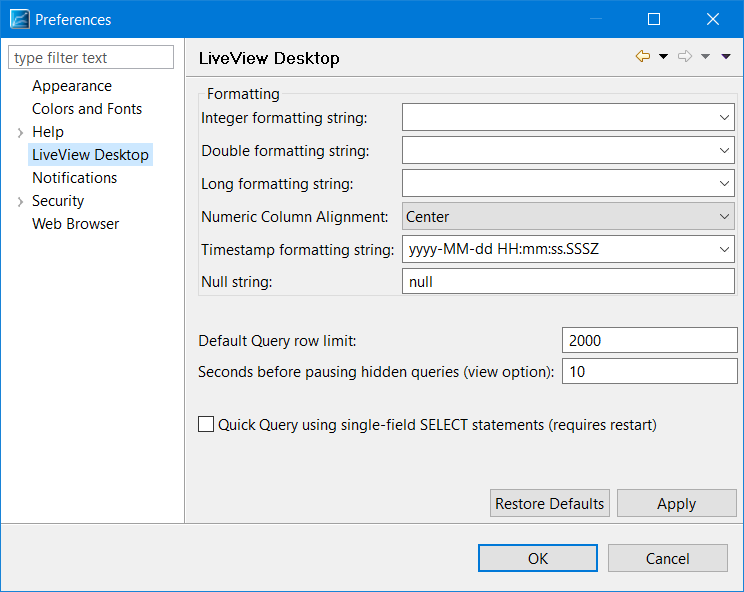Focus the Default Query row limit field

point(649,340)
